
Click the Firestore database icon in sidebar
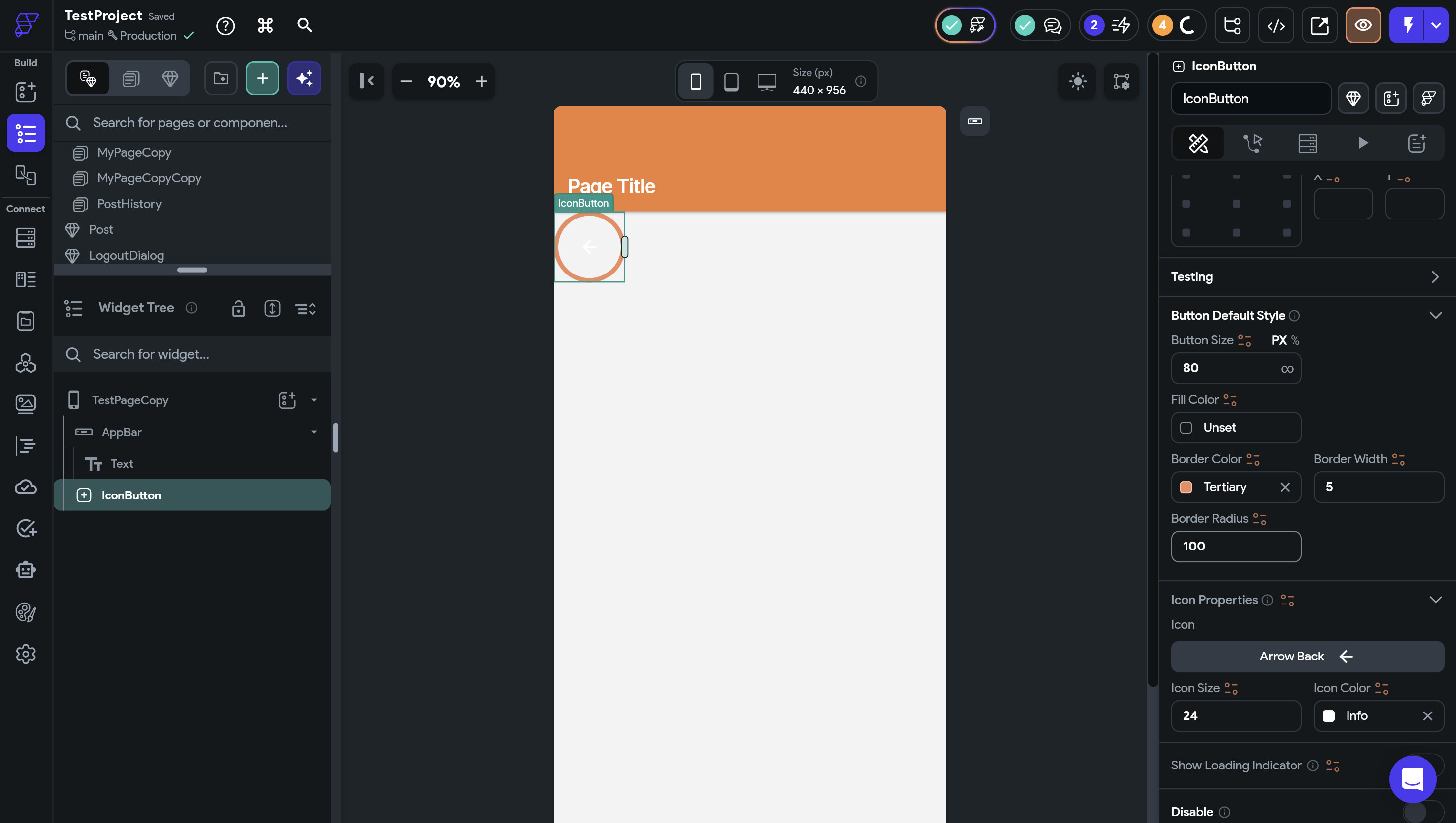tap(25, 238)
